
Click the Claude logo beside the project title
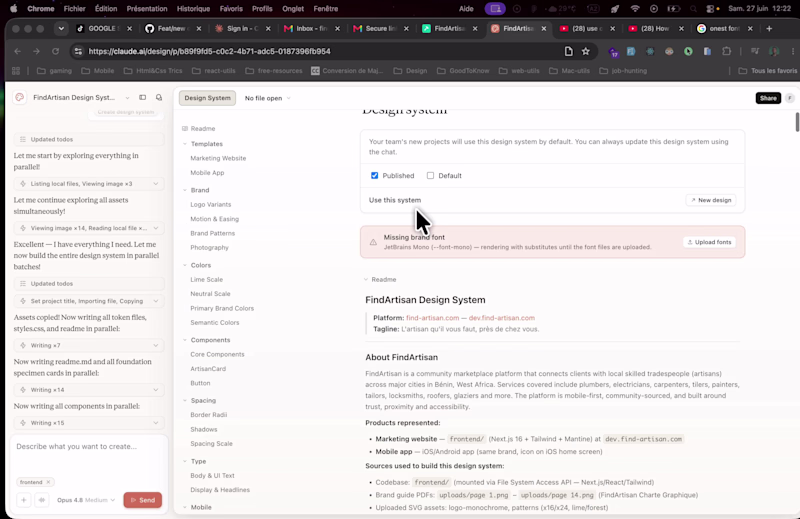coord(19,97)
